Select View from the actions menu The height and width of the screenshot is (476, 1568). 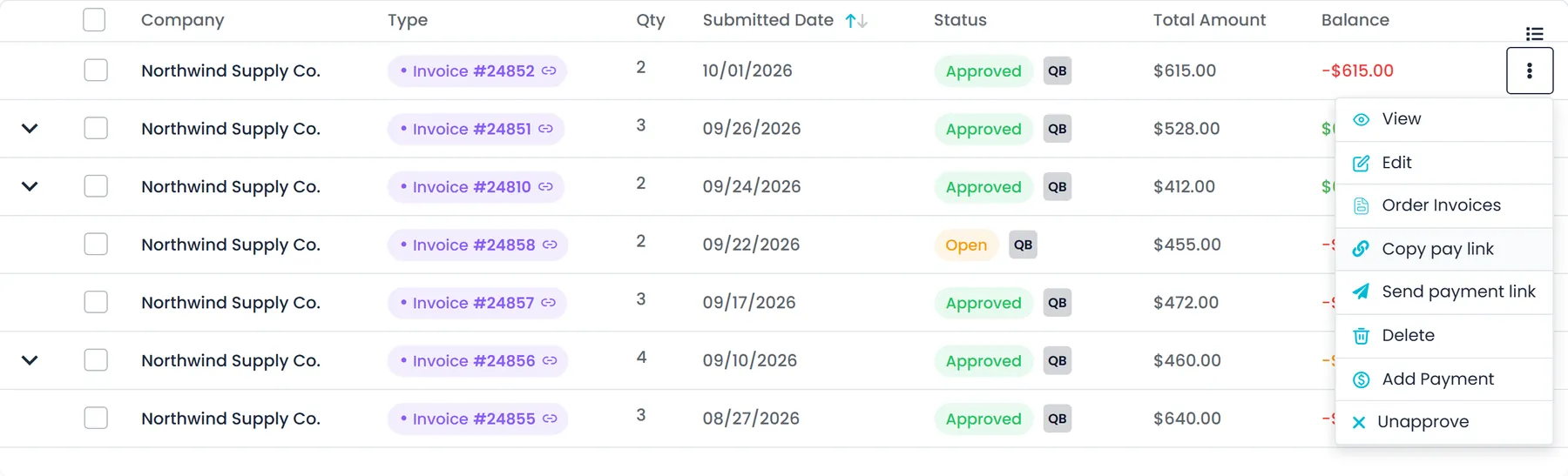pyautogui.click(x=1444, y=119)
